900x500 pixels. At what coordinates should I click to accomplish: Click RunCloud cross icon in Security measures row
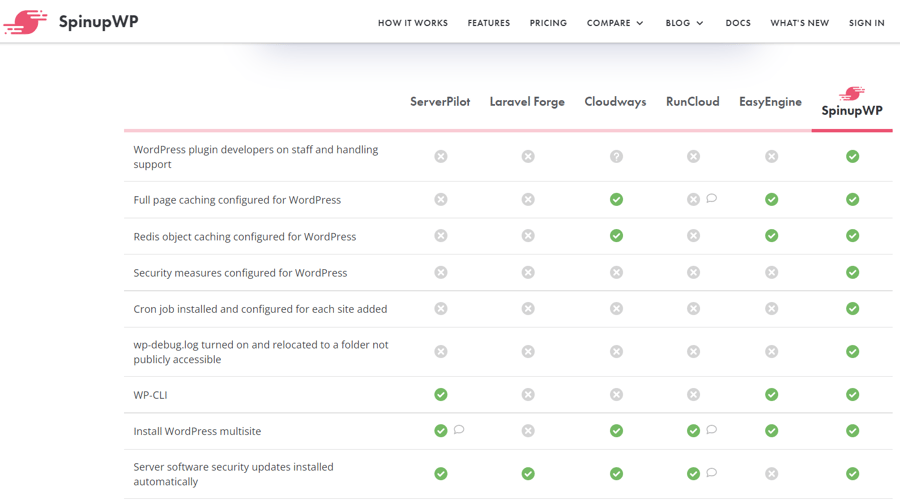693,272
